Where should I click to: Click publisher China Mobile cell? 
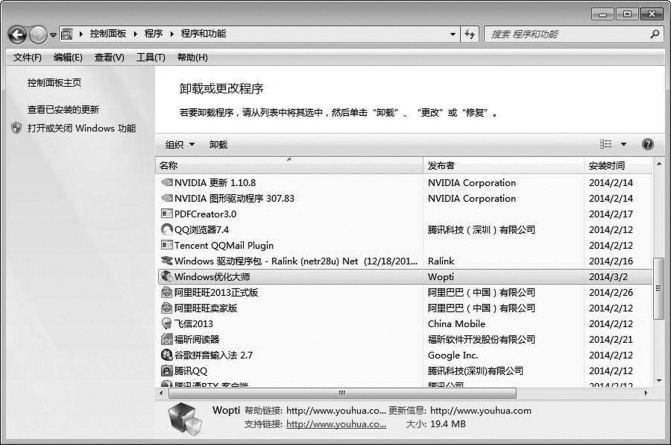pos(456,324)
